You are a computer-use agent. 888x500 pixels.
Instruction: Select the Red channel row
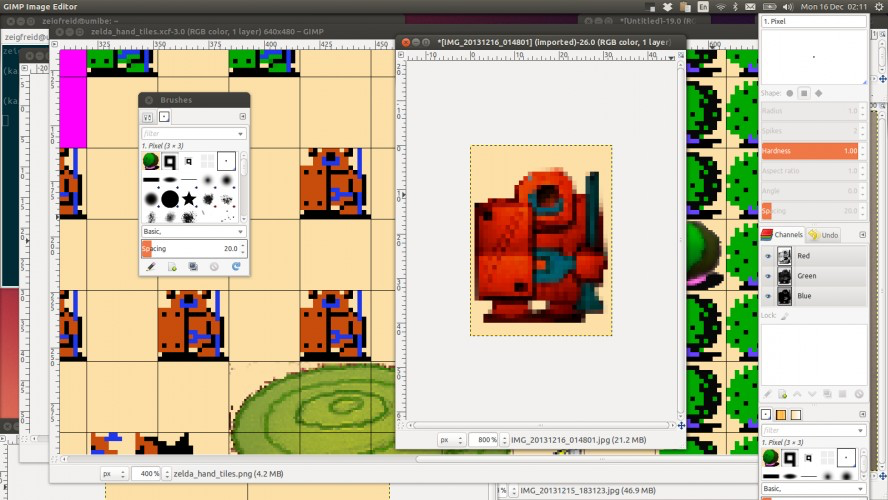814,256
